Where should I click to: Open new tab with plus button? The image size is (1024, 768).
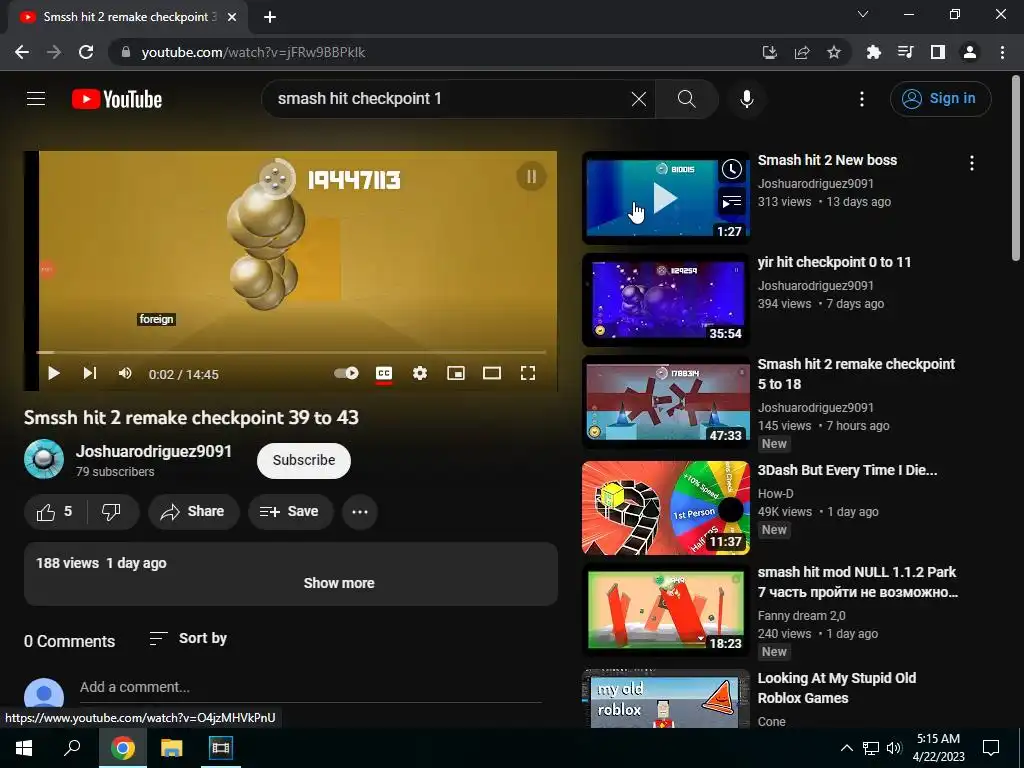point(270,18)
